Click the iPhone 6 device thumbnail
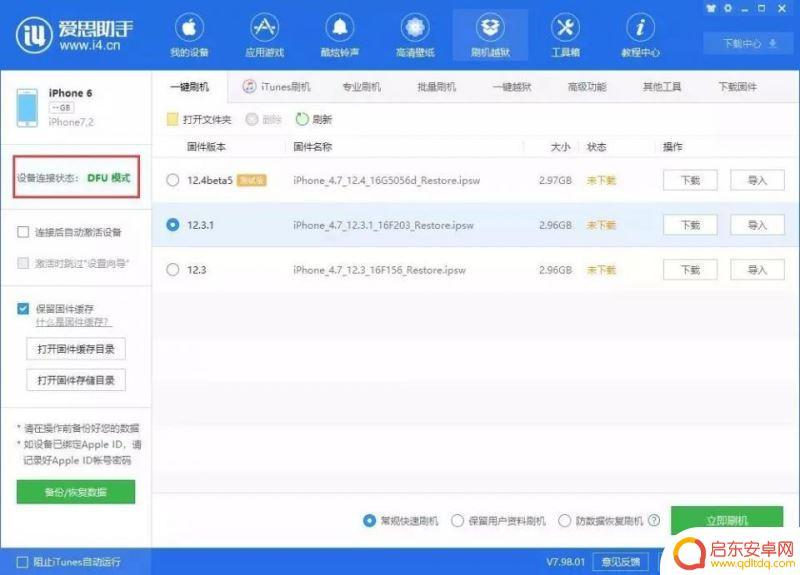Viewport: 800px width, 575px height. pyautogui.click(x=27, y=108)
